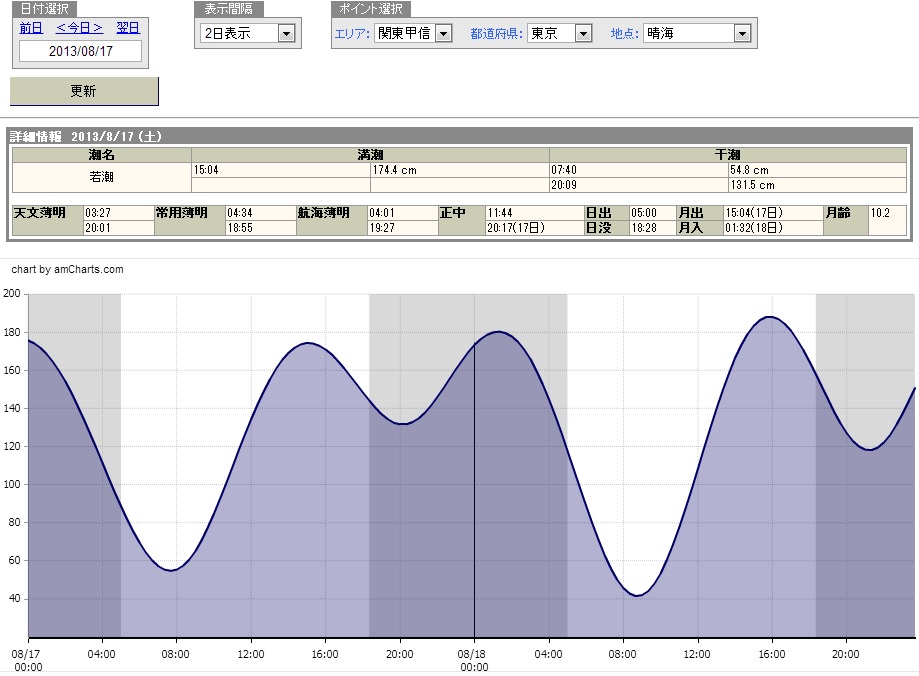Click the 若潮 tide name cell

(101, 177)
